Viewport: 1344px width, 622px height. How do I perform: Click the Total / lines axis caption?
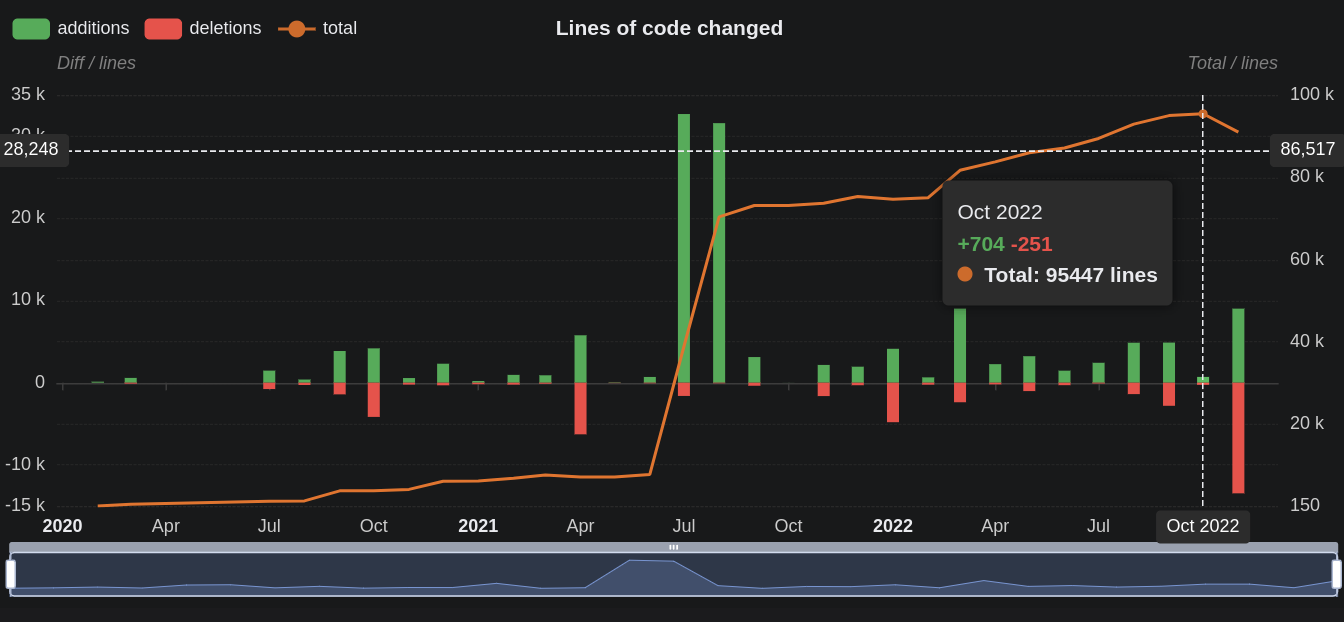(1233, 62)
